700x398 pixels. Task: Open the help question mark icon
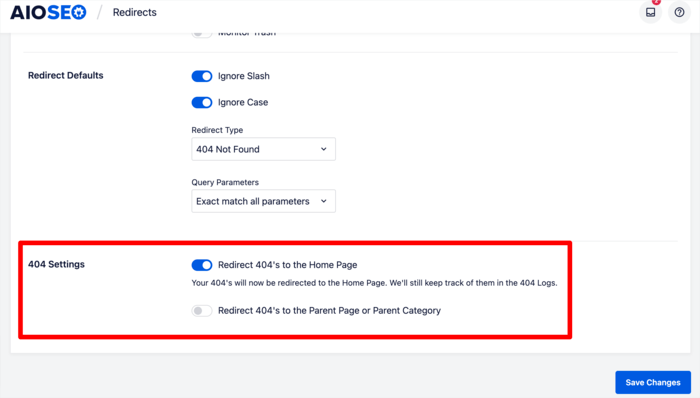[679, 12]
